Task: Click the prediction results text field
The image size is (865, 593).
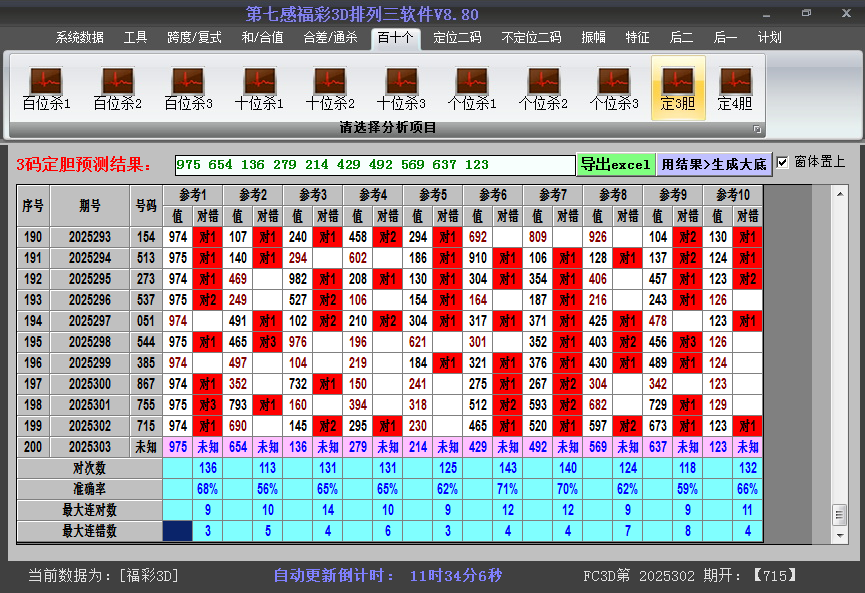Action: coord(374,165)
